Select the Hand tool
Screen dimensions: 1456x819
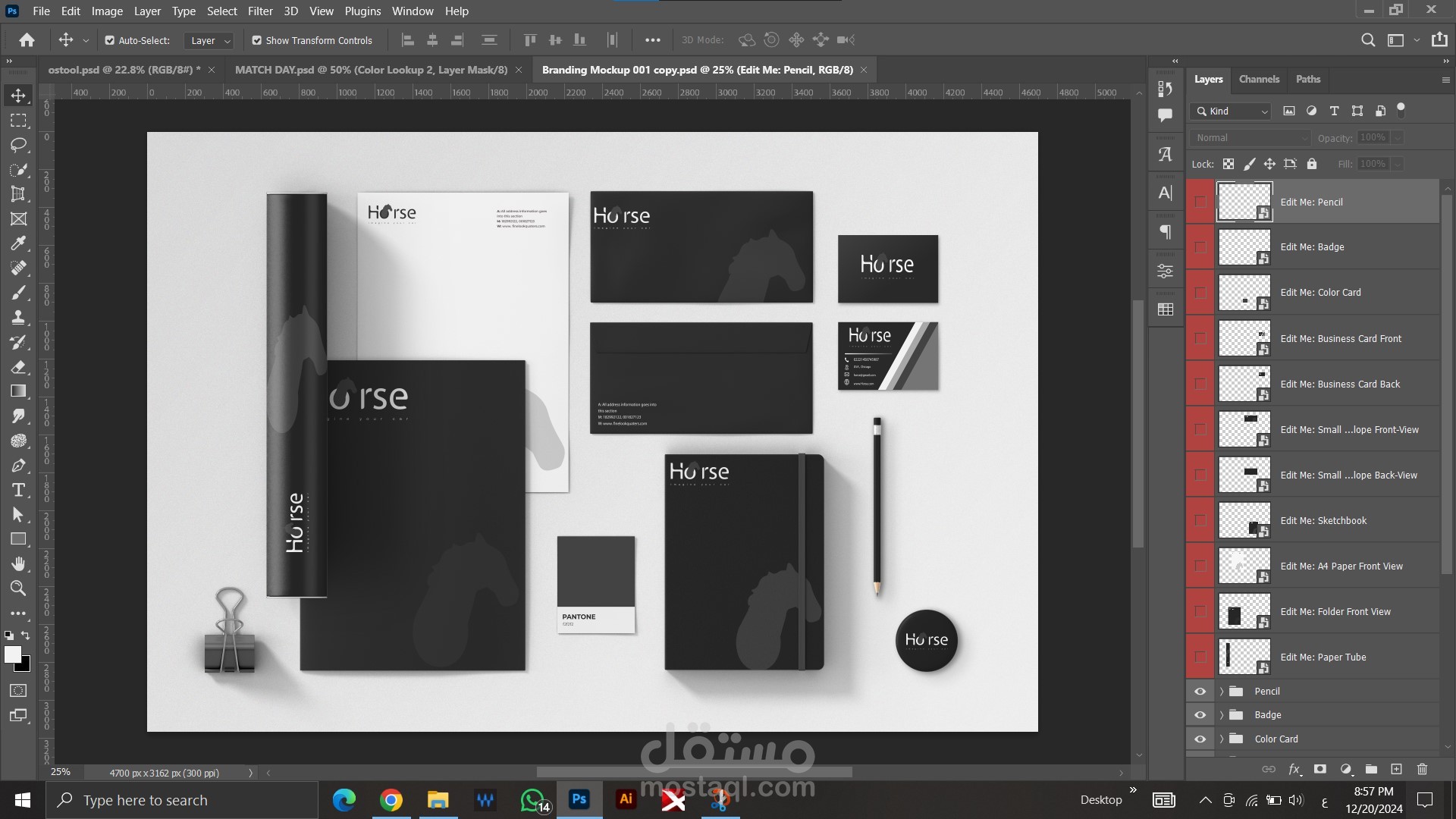[18, 563]
